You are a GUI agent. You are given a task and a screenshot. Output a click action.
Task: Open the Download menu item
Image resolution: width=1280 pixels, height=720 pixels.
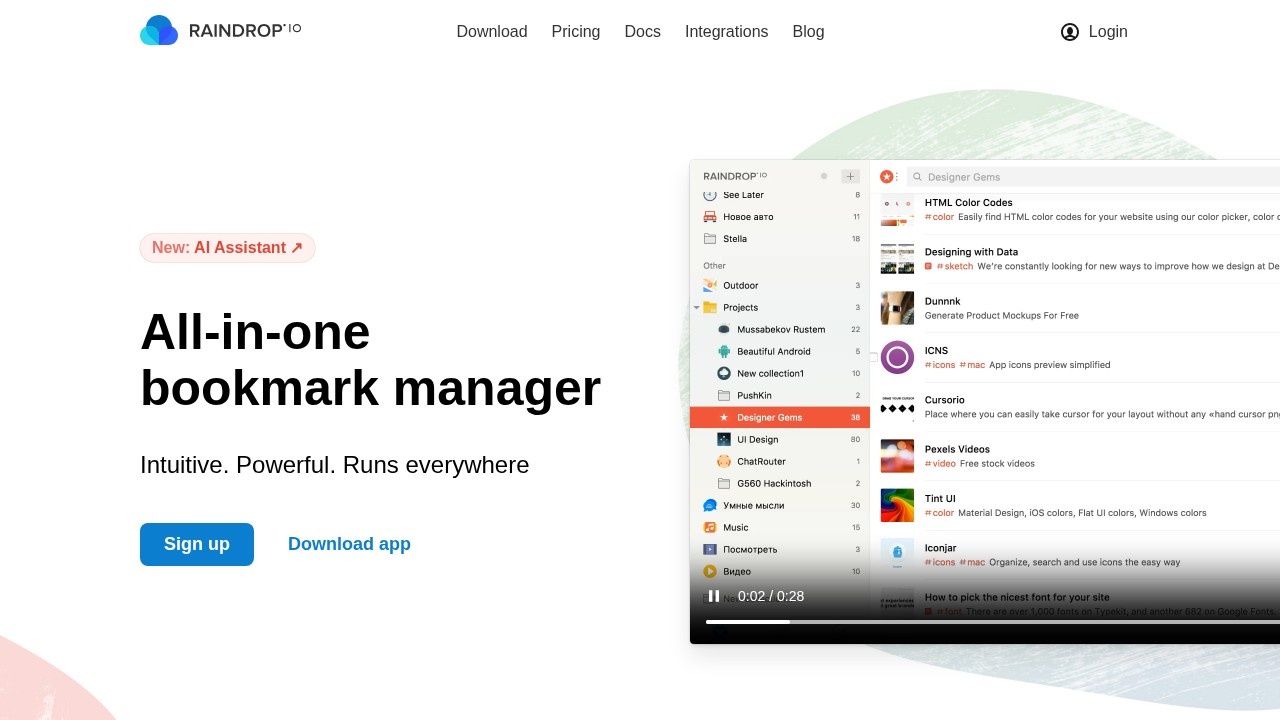pyautogui.click(x=492, y=32)
